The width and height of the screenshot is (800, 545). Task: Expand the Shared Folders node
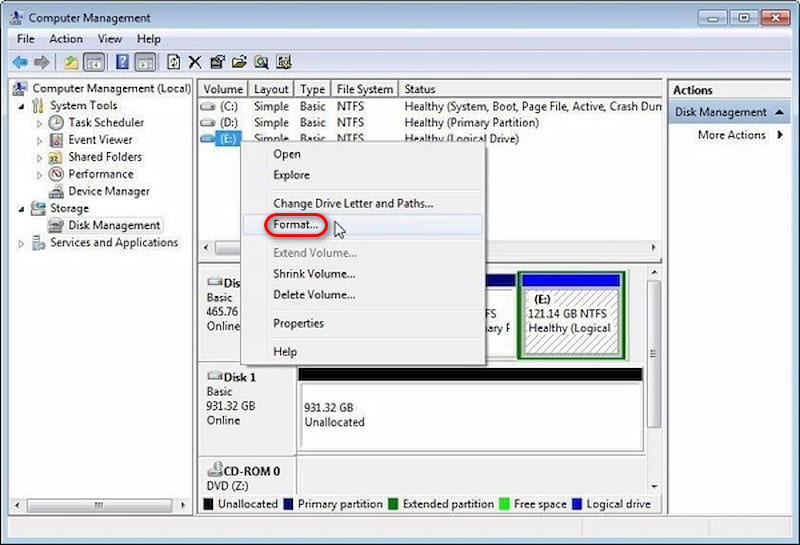[x=39, y=158]
